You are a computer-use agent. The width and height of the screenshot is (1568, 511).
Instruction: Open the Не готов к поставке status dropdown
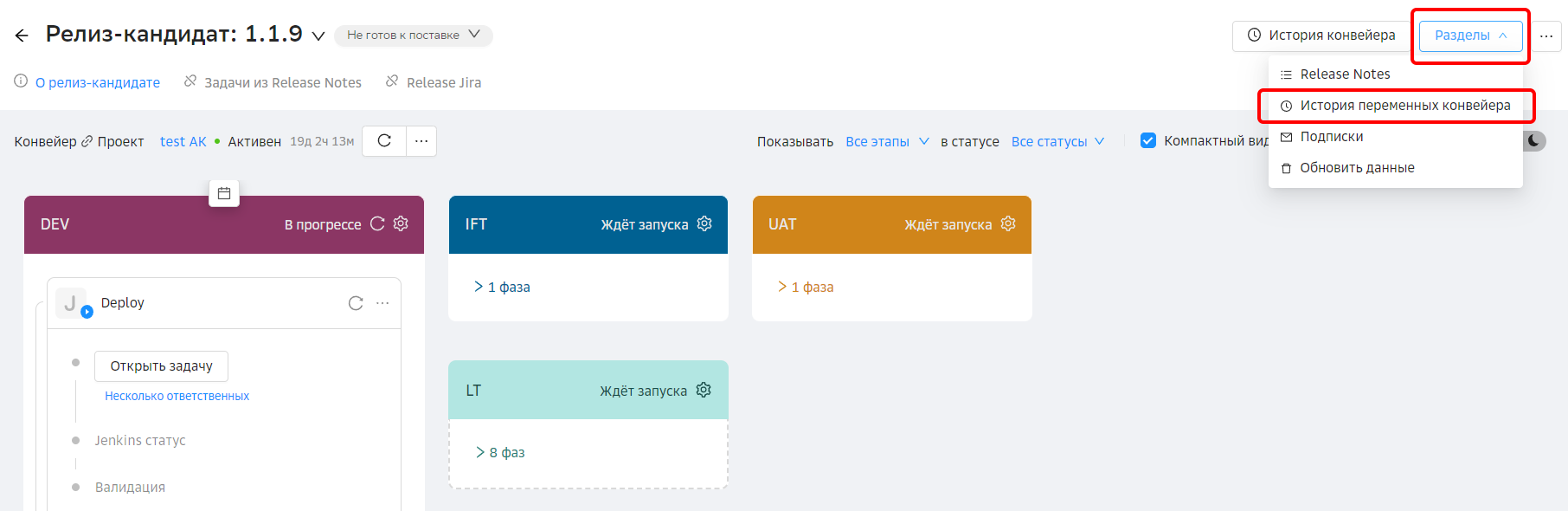point(413,36)
